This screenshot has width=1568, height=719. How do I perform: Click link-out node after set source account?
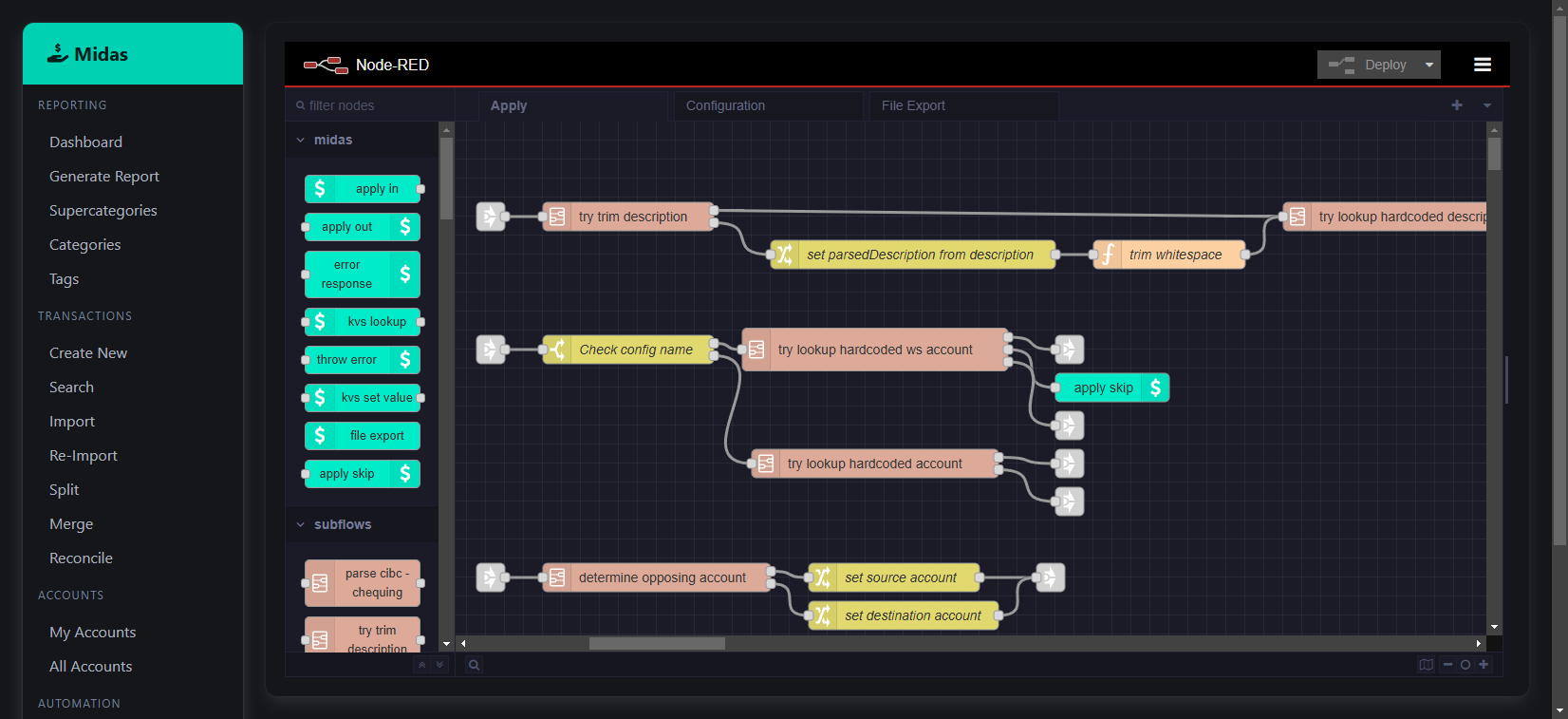[1051, 577]
